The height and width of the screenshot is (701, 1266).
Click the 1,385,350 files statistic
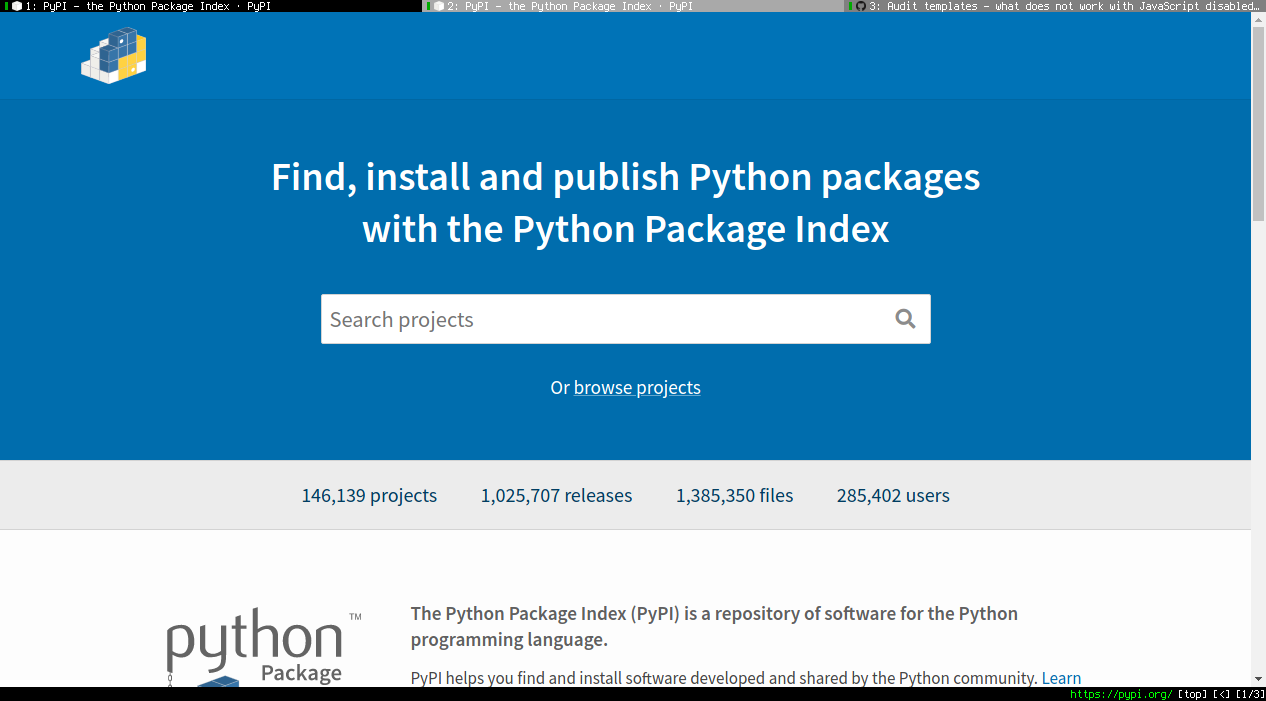coord(735,496)
